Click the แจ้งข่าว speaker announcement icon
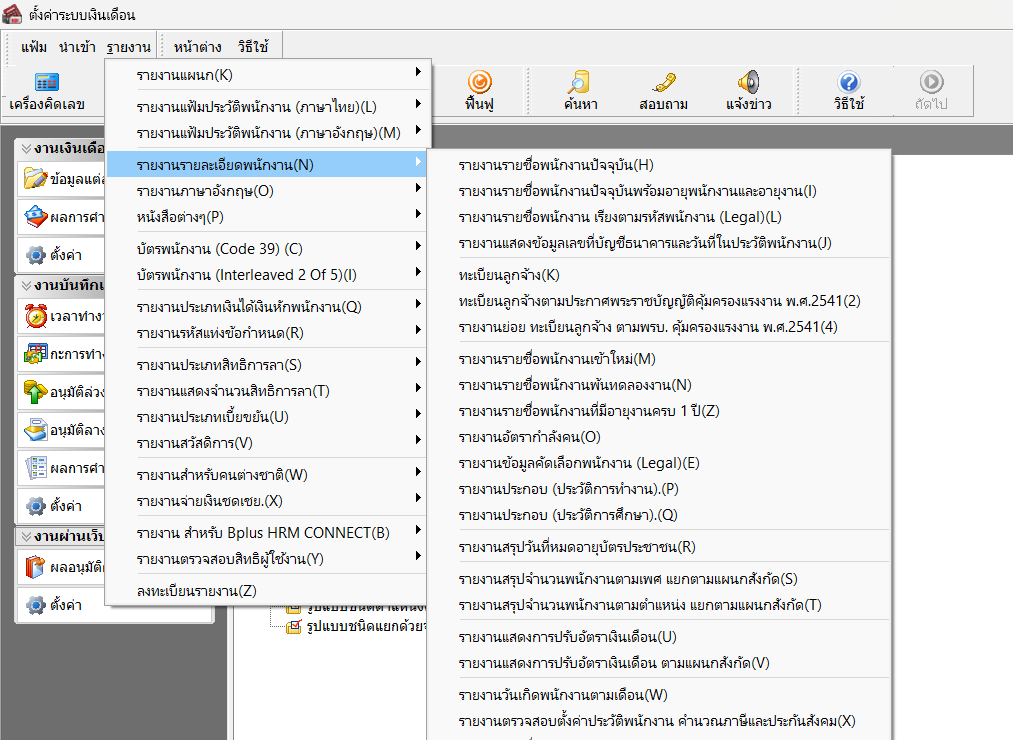1013x740 pixels. (749, 90)
